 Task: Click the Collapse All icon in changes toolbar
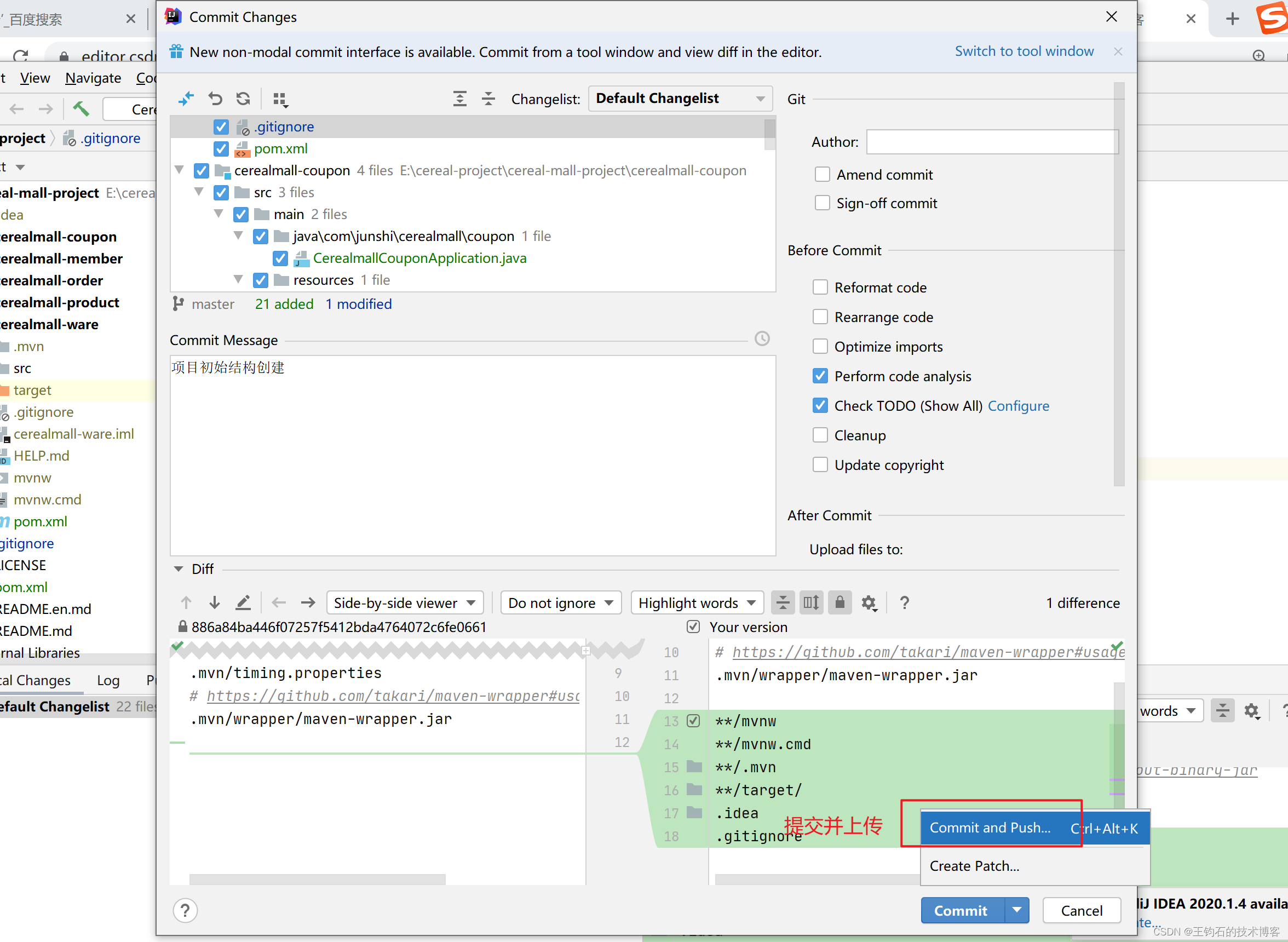(x=488, y=99)
